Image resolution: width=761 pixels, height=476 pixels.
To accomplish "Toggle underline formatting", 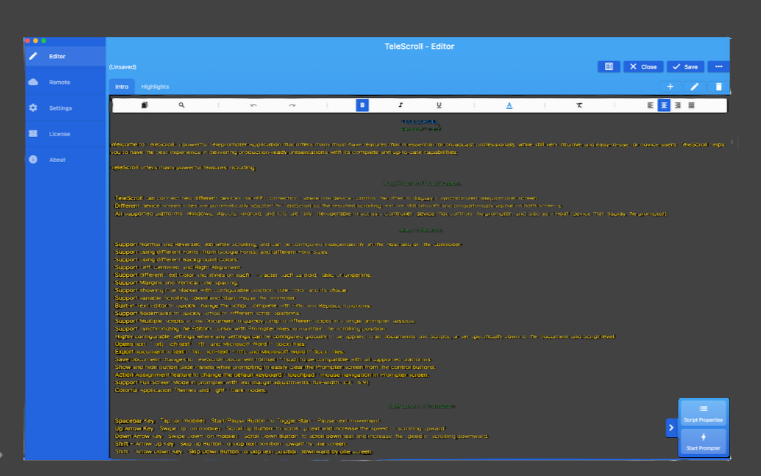I will [x=439, y=105].
